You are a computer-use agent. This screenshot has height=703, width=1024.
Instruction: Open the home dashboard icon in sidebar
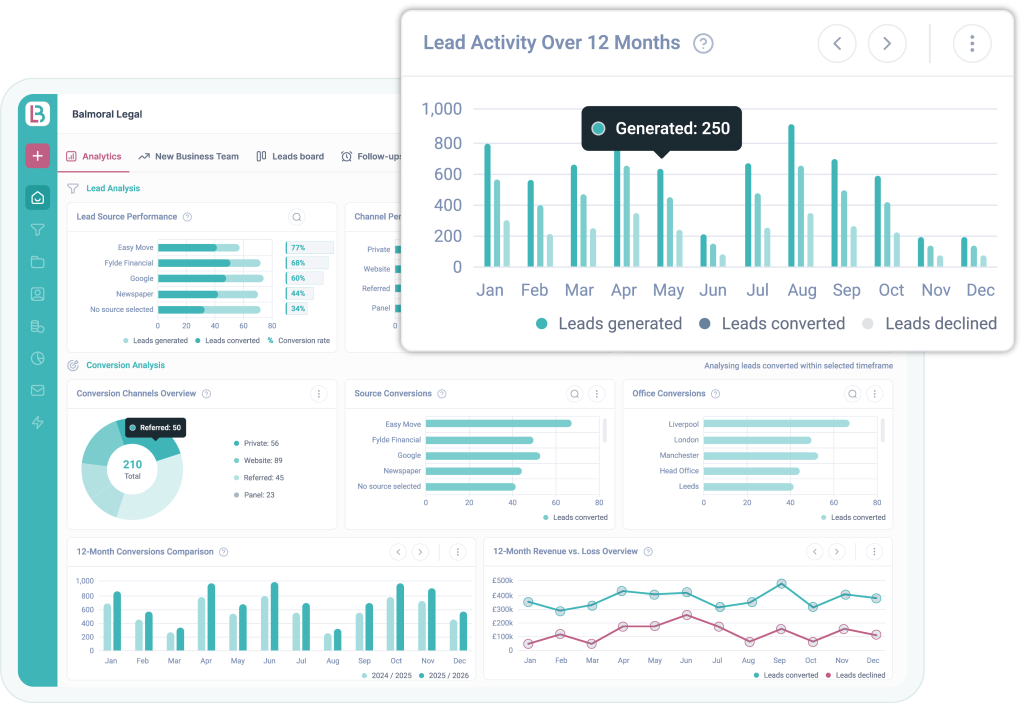point(37,197)
